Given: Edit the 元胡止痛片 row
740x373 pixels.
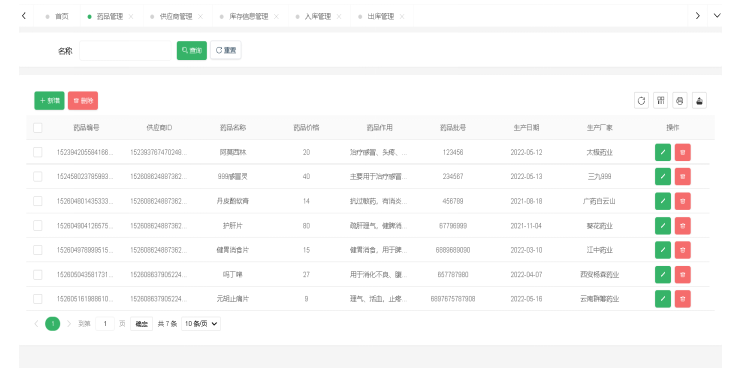Looking at the screenshot, I should (x=663, y=299).
